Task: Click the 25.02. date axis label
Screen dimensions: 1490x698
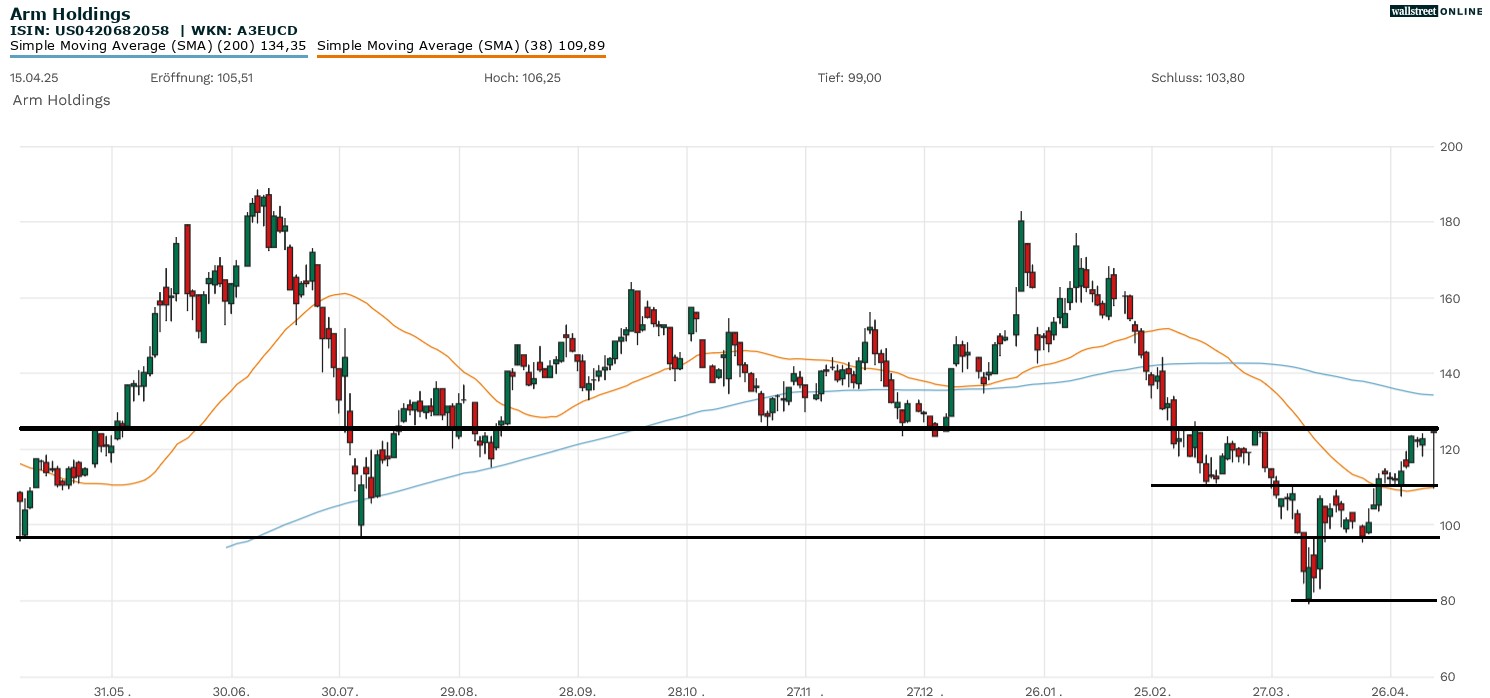Action: coord(1152,691)
